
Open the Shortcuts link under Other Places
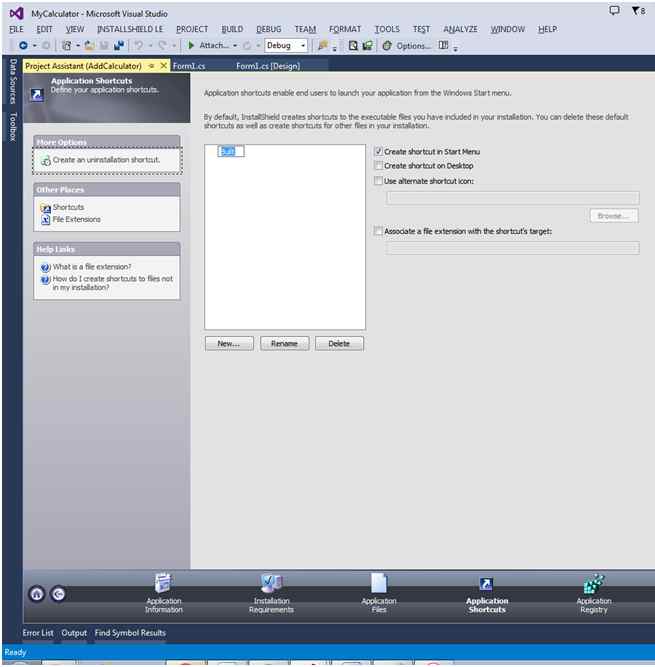click(x=68, y=207)
